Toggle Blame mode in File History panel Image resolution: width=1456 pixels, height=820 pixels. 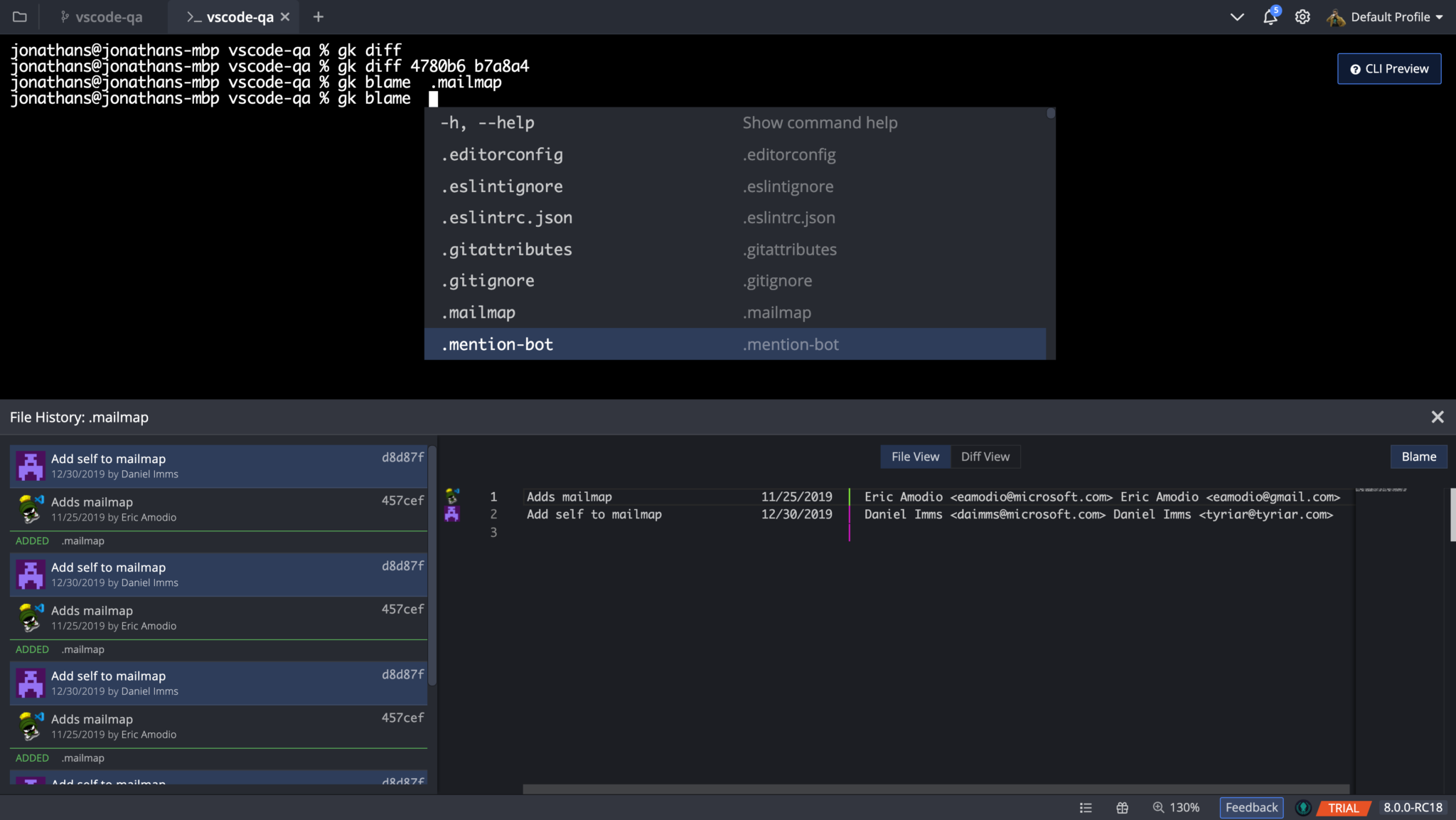click(1418, 456)
